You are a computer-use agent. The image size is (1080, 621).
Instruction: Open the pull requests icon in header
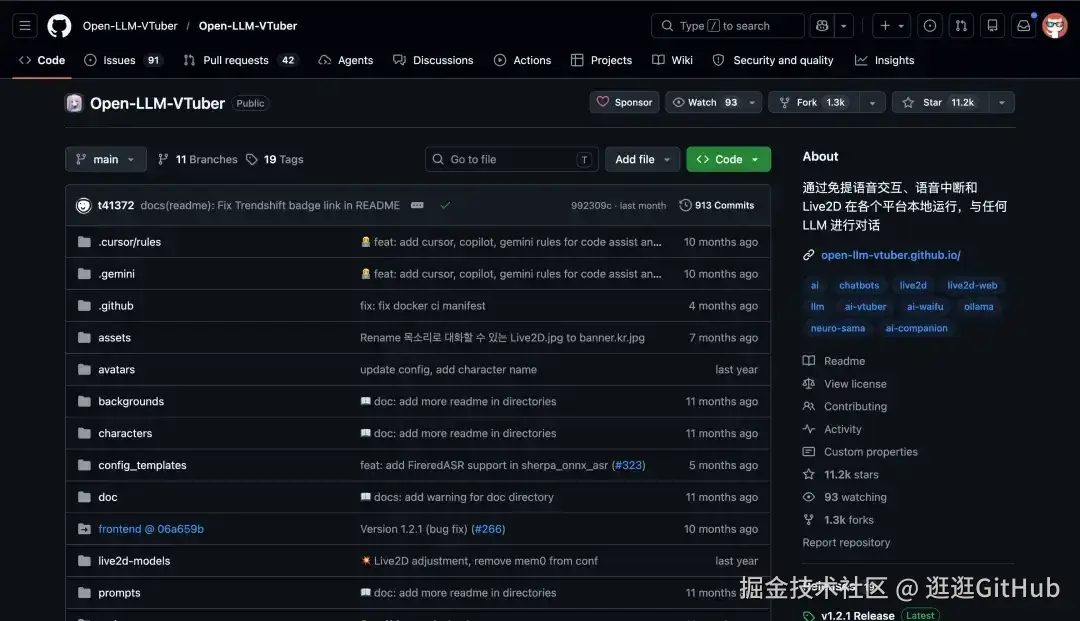[961, 26]
